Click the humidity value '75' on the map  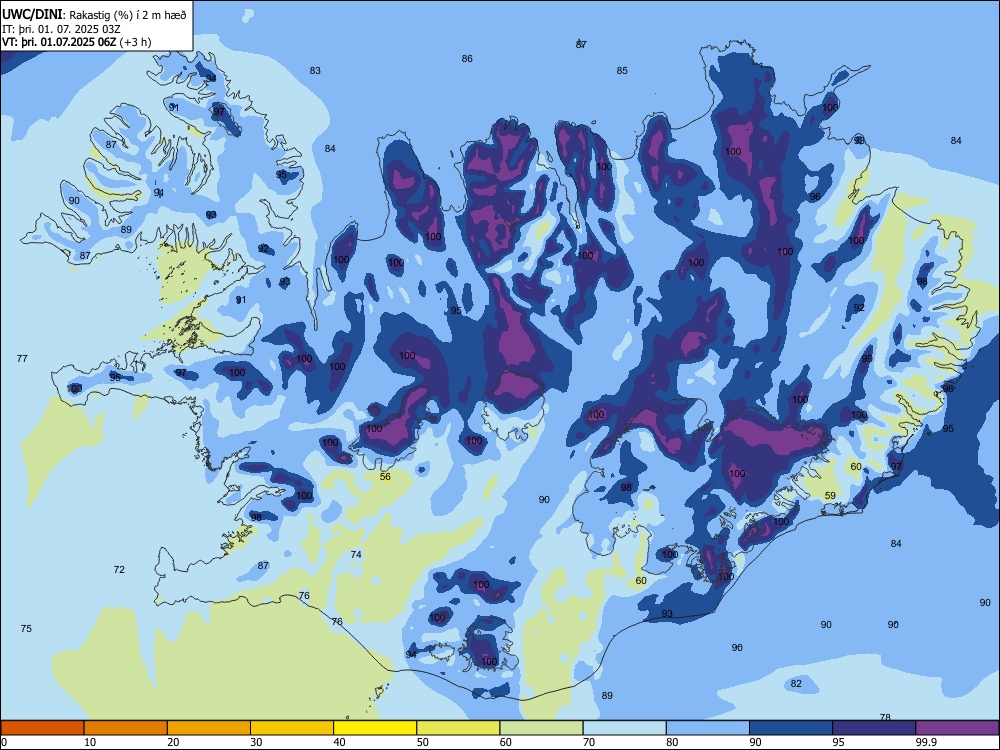coord(26,628)
